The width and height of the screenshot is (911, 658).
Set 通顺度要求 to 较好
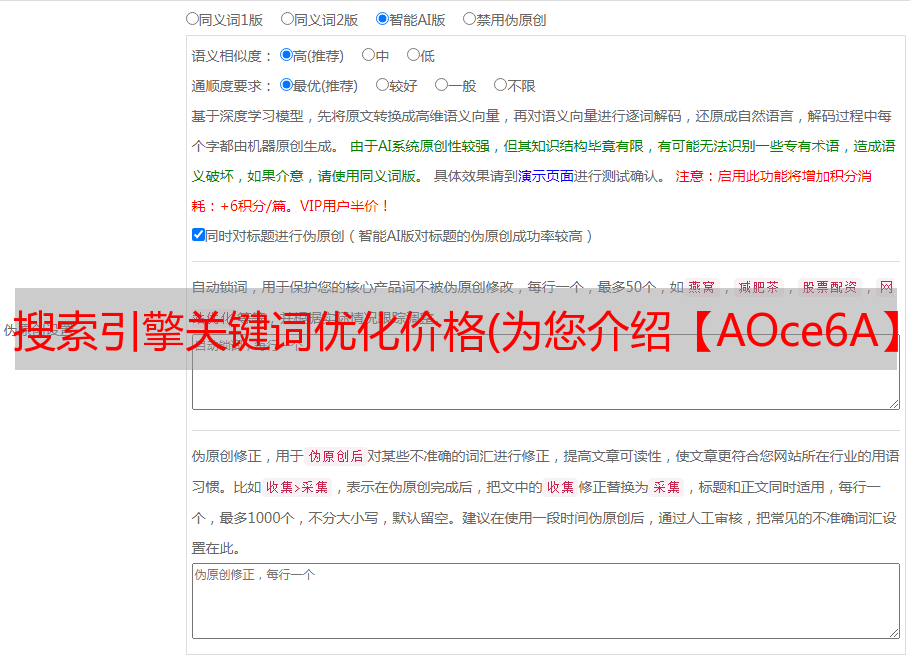(382, 85)
